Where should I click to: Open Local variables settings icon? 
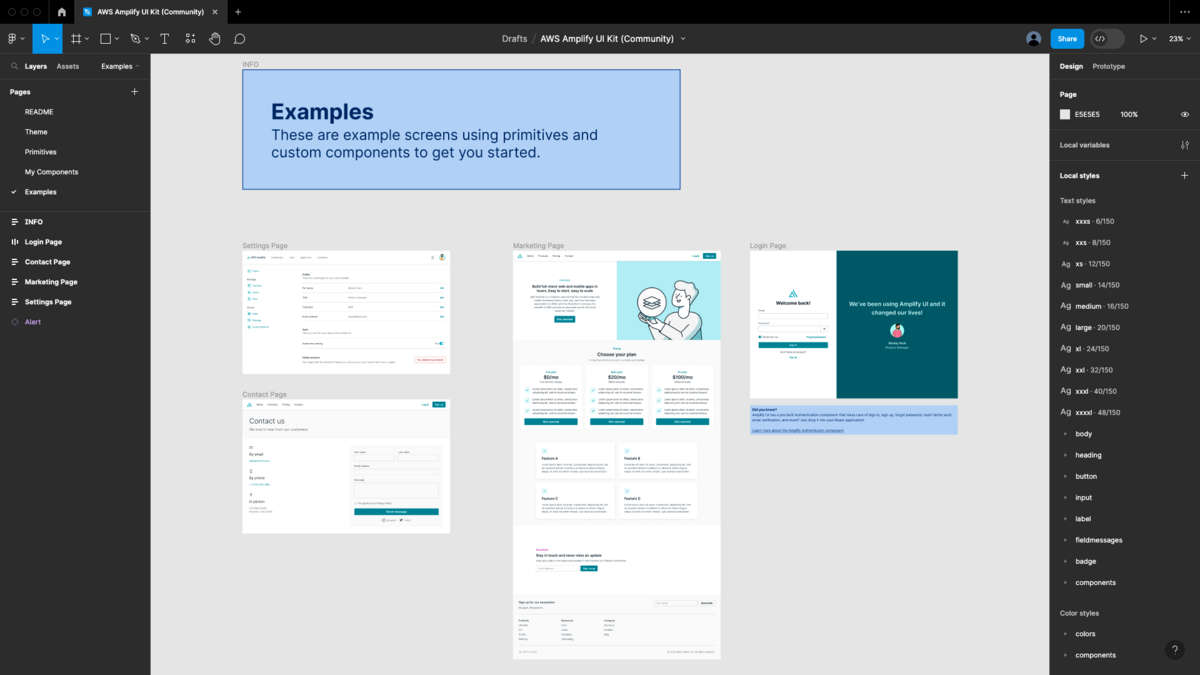(1185, 145)
